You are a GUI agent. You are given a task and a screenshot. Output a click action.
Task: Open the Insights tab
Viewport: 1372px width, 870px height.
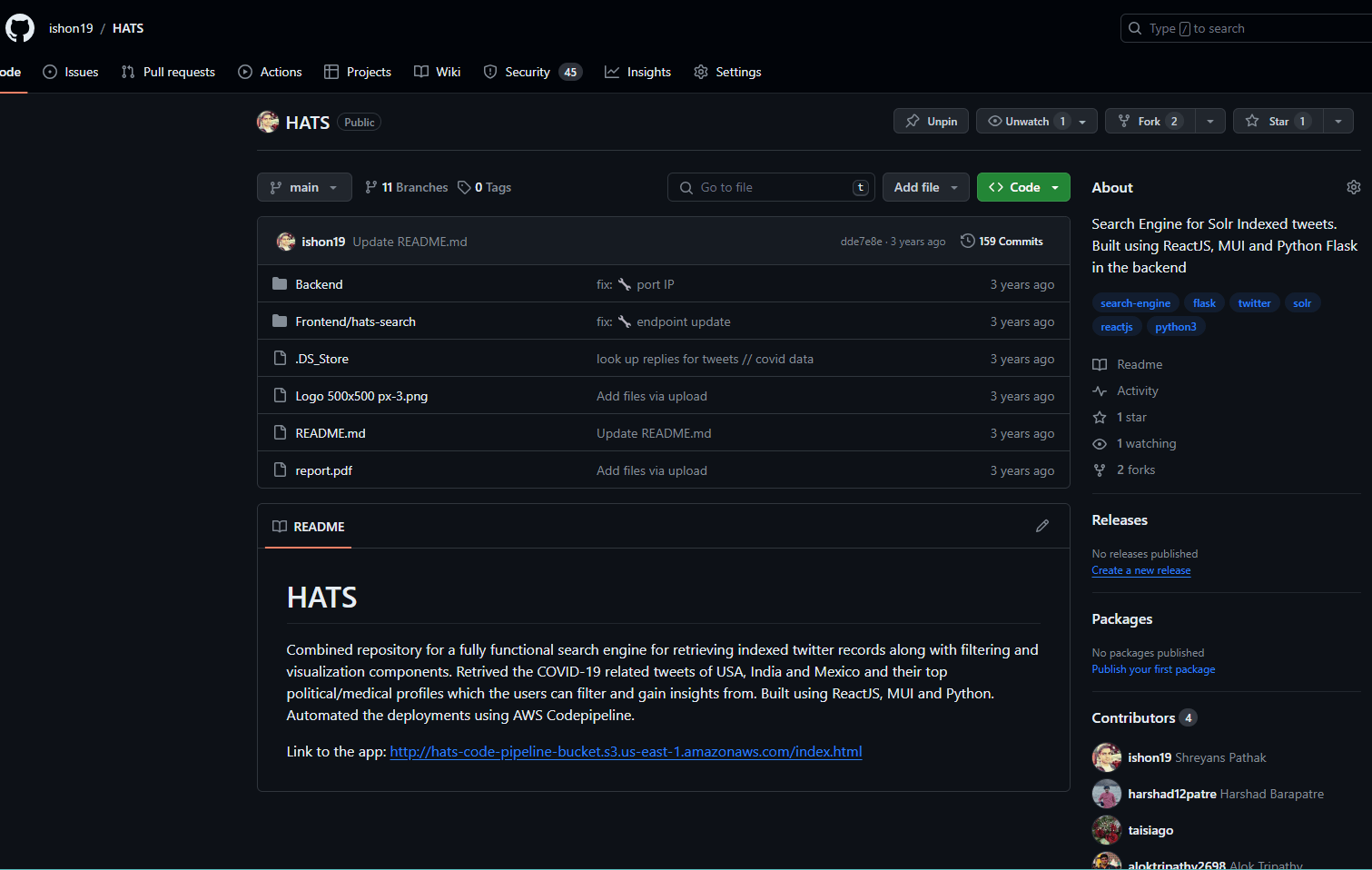pyautogui.click(x=638, y=72)
